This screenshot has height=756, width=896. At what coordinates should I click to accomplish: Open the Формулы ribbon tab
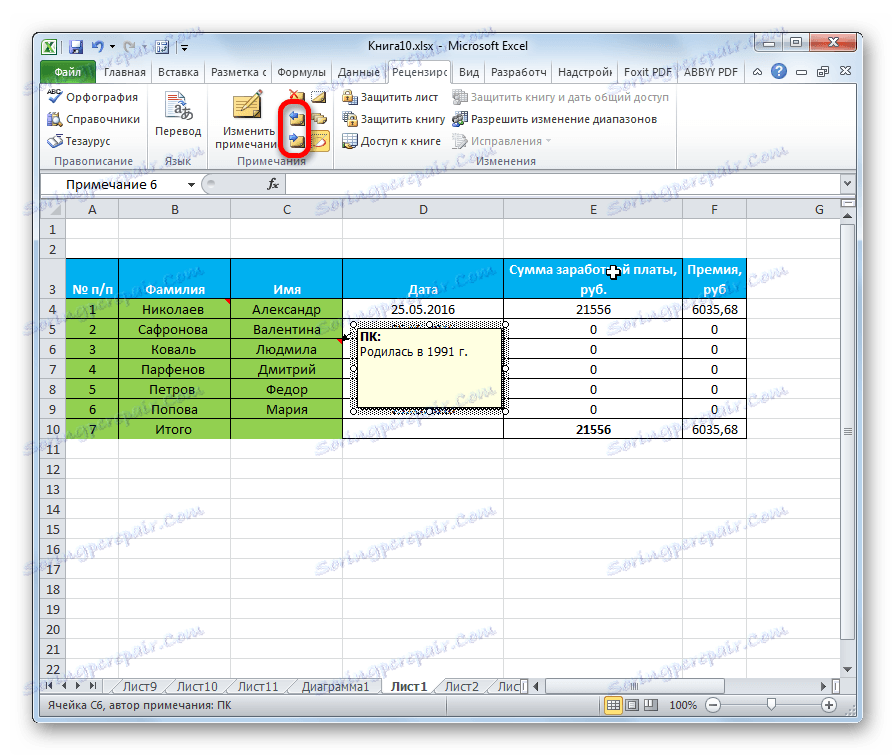[301, 72]
